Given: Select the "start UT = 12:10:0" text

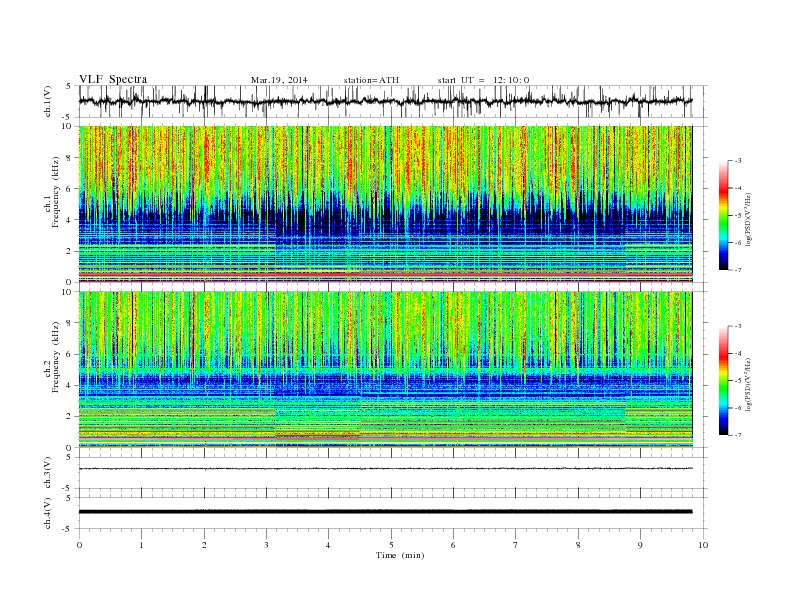Looking at the screenshot, I should click(483, 80).
